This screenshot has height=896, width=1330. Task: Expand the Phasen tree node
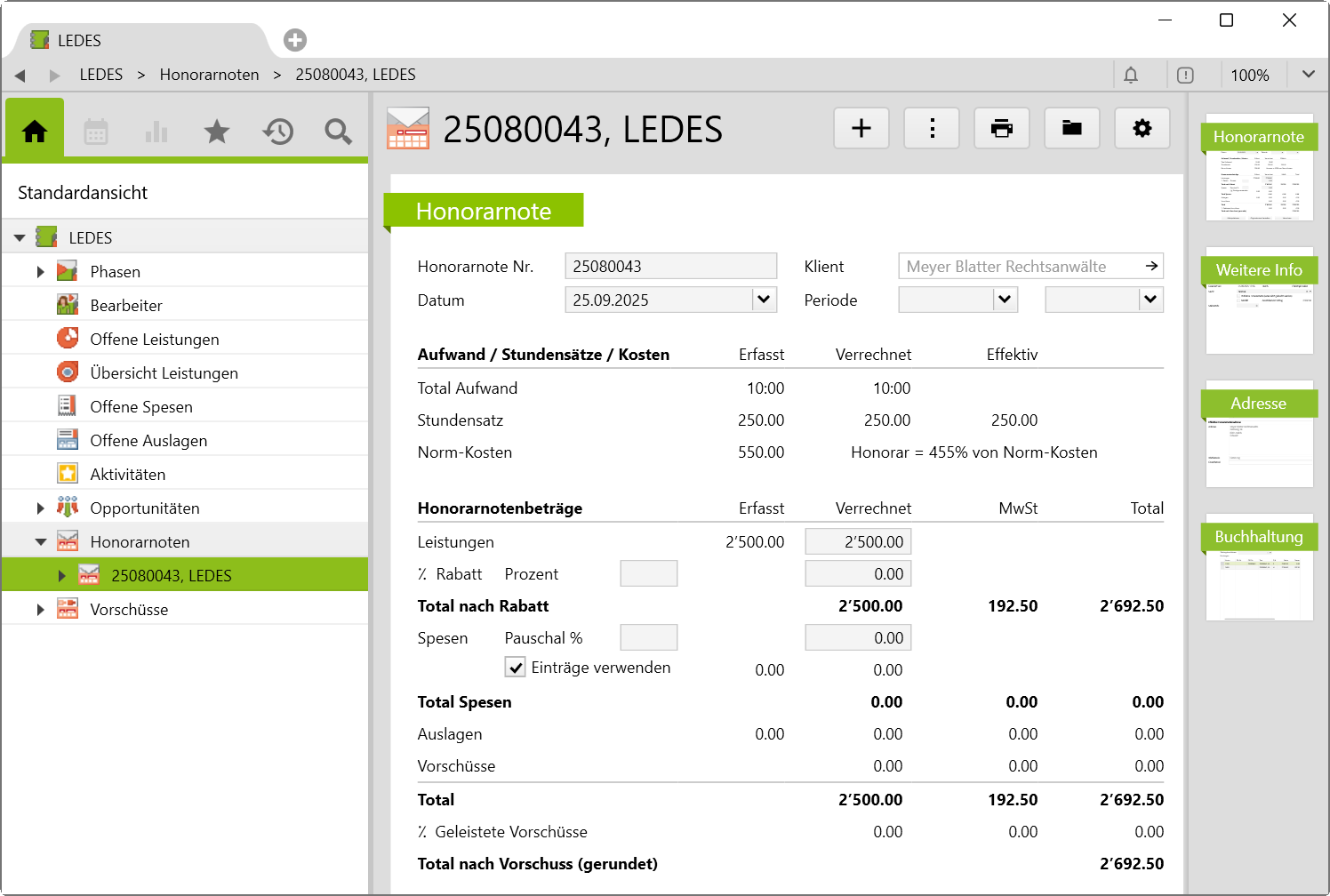click(40, 272)
